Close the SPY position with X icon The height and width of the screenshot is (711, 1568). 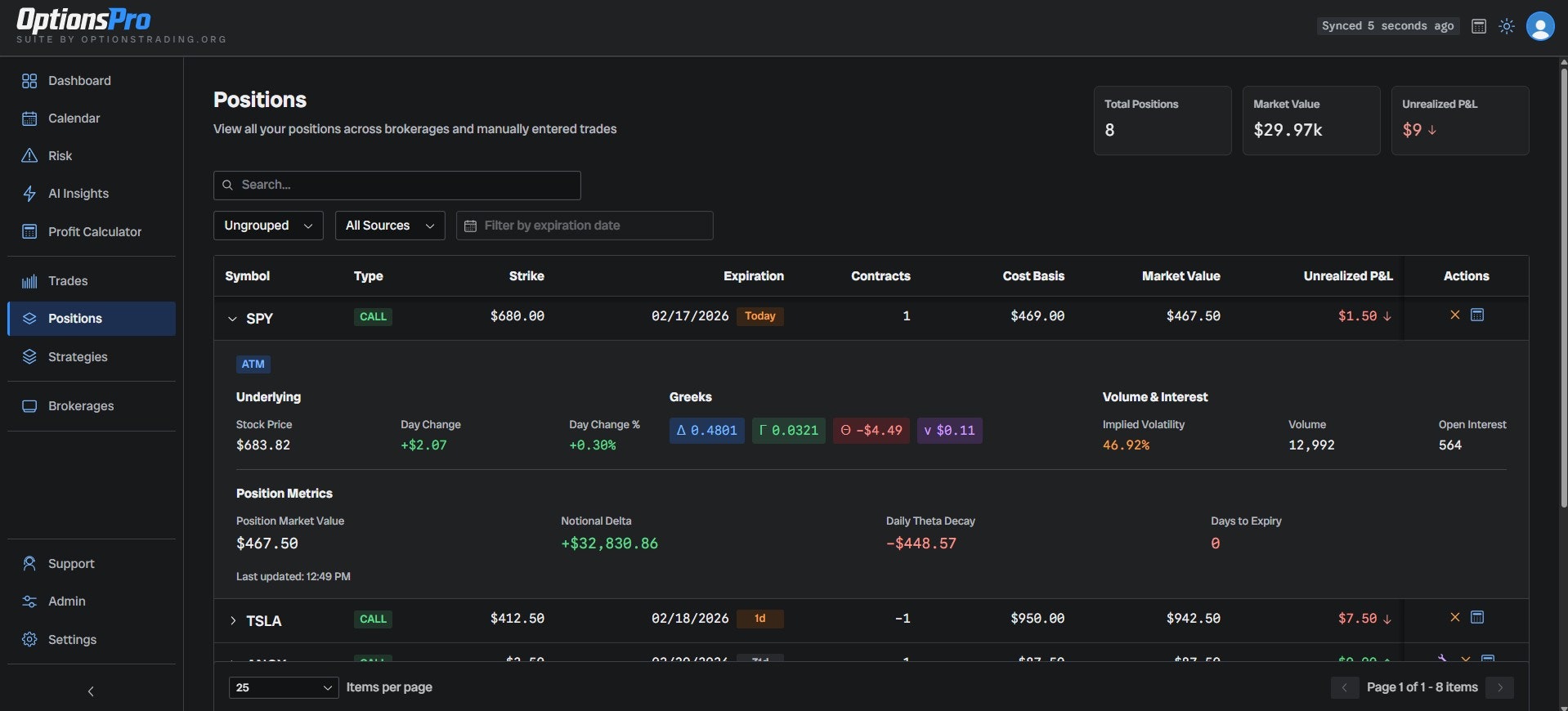click(x=1454, y=315)
